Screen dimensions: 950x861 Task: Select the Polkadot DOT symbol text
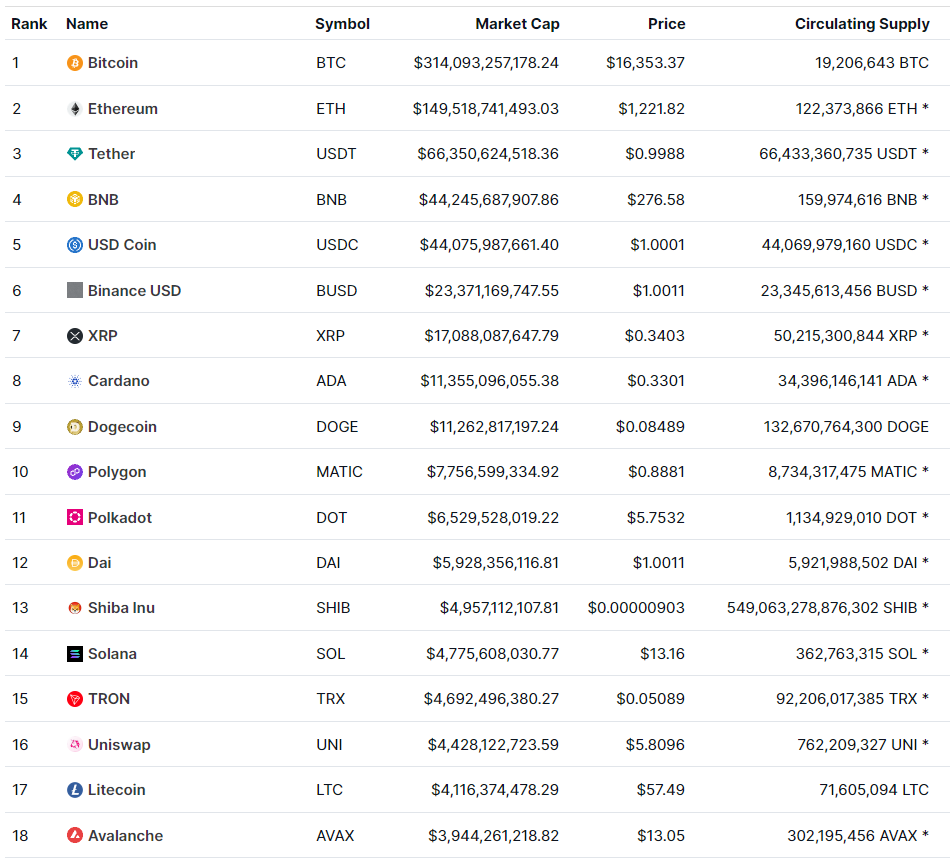tap(331, 517)
